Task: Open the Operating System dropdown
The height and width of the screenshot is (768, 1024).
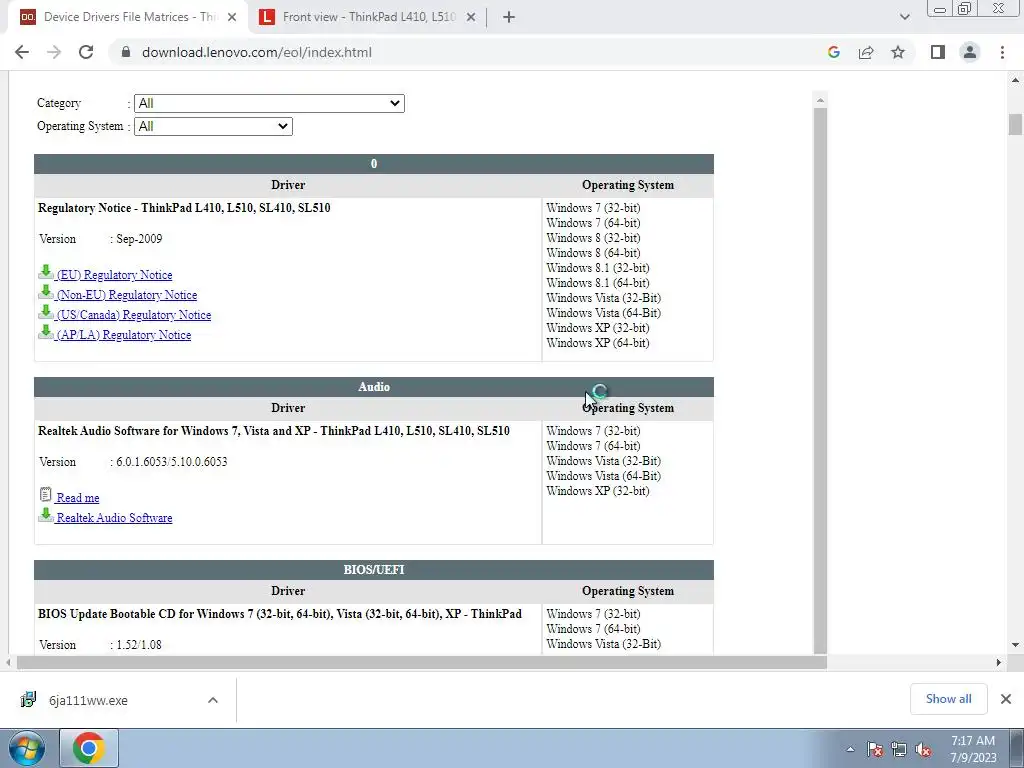Action: (x=213, y=127)
